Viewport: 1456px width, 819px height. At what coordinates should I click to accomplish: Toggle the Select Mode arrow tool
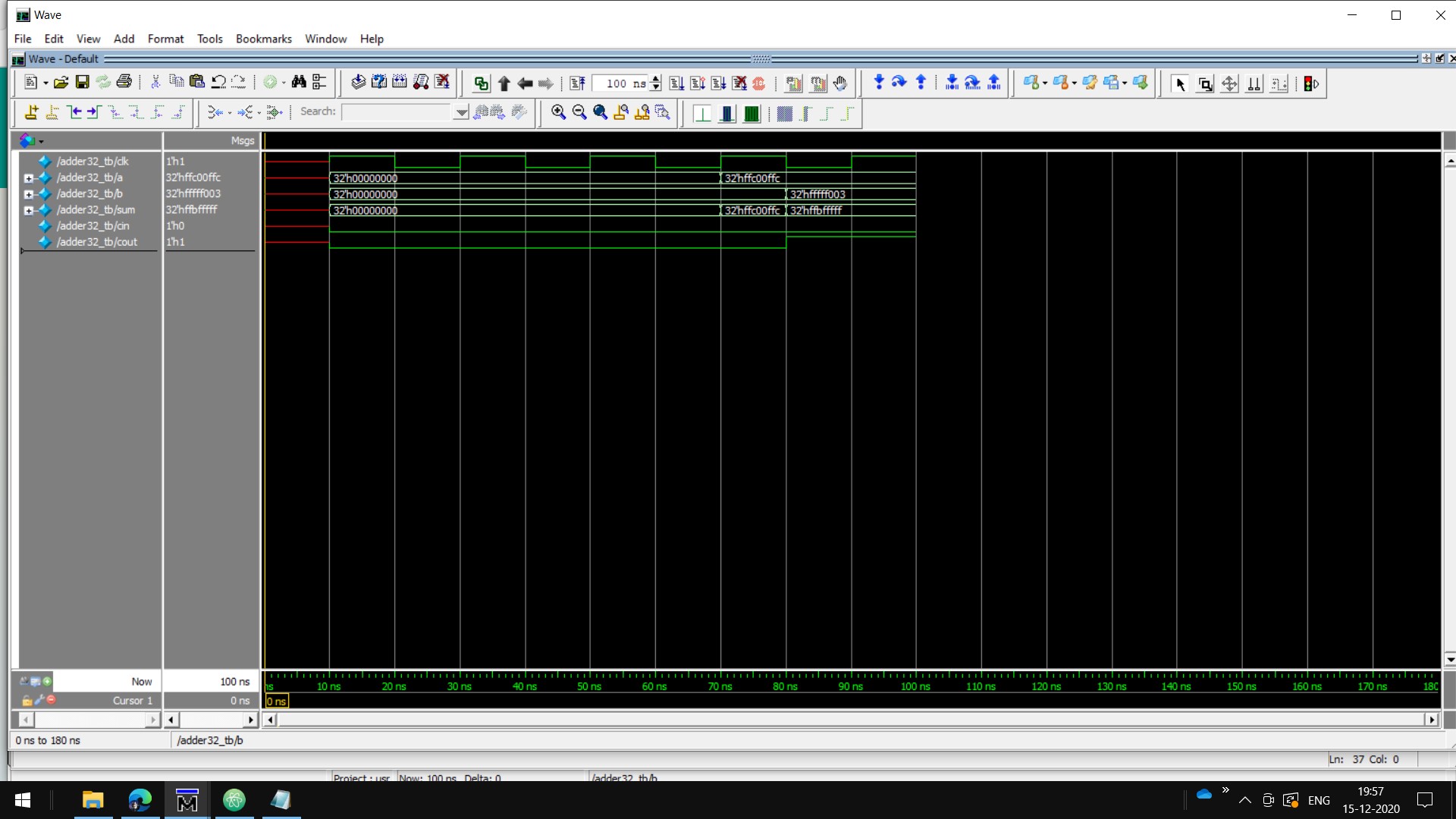(1179, 84)
